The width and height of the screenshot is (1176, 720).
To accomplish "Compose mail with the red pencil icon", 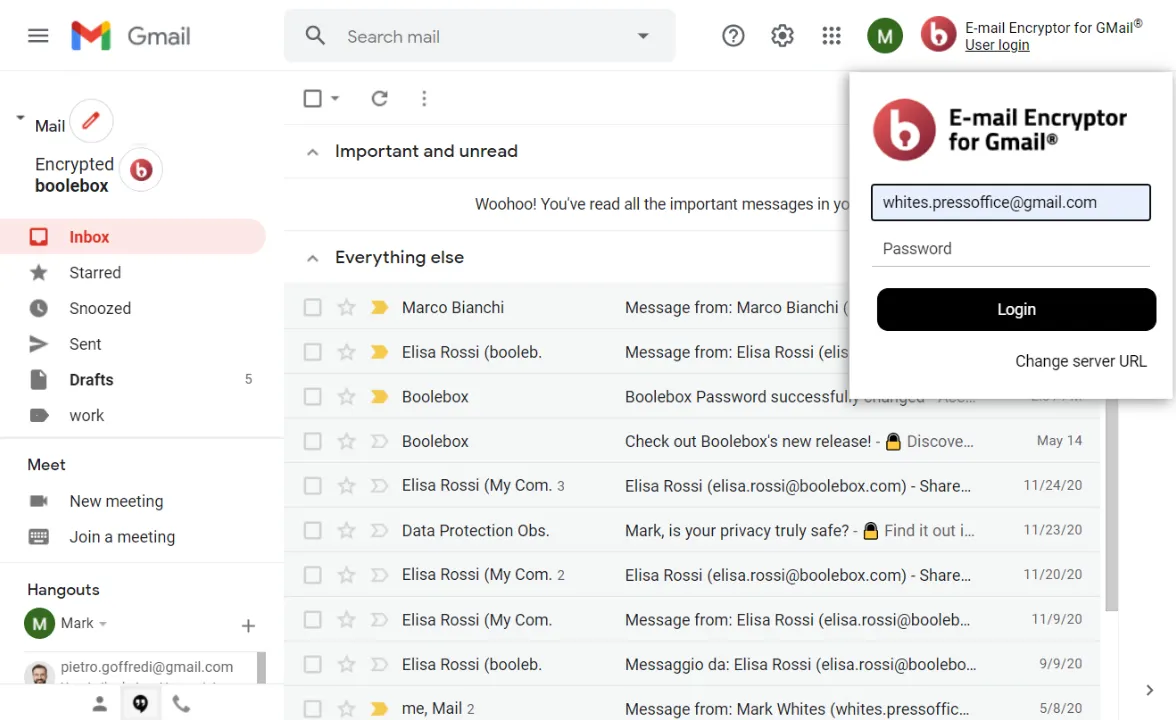I will [91, 120].
